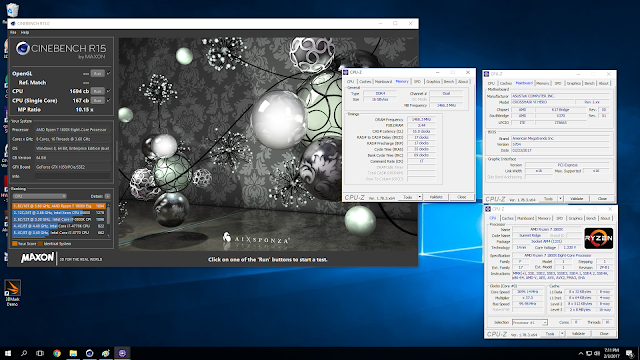This screenshot has height=360, width=640.
Task: Open Task View on the taskbar
Action: pyautogui.click(x=40, y=353)
